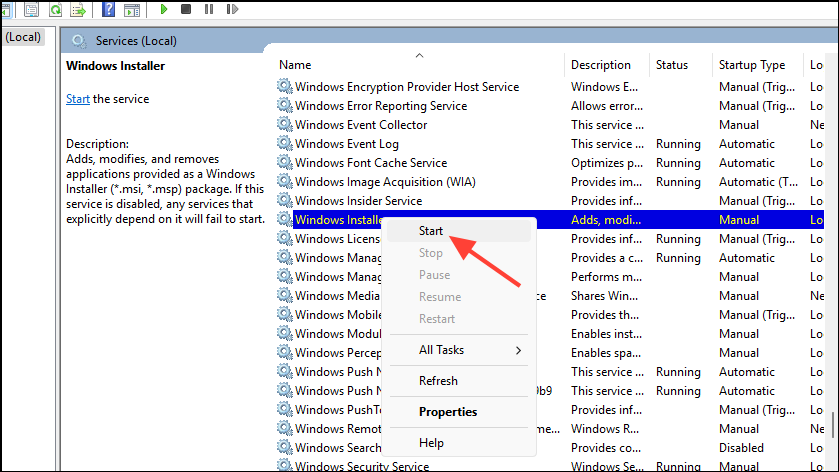Click the vertical scrollbar thumb of the services list
The width and height of the screenshot is (839, 472).
833,425
